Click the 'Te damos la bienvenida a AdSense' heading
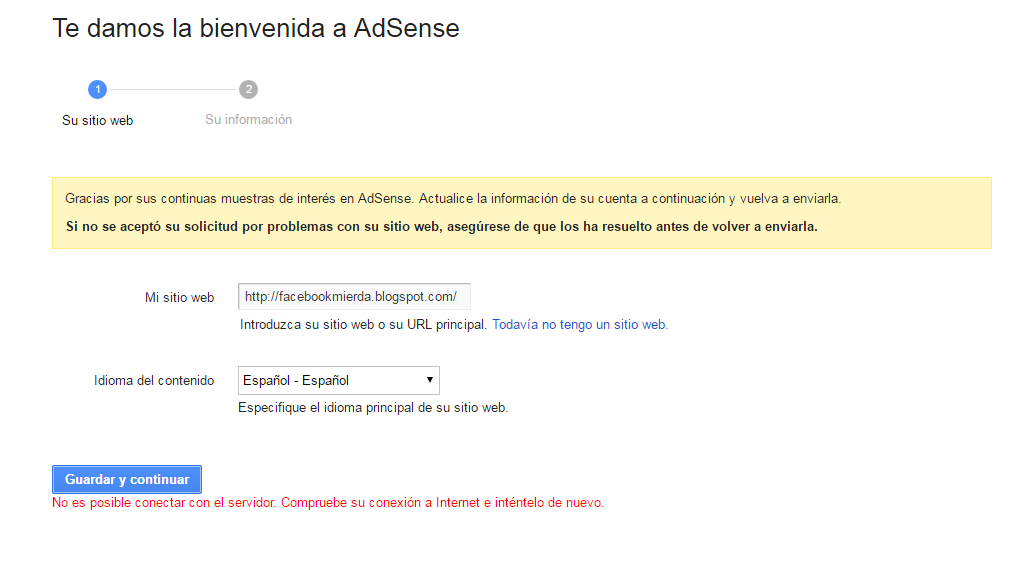This screenshot has height=567, width=1017. click(256, 29)
